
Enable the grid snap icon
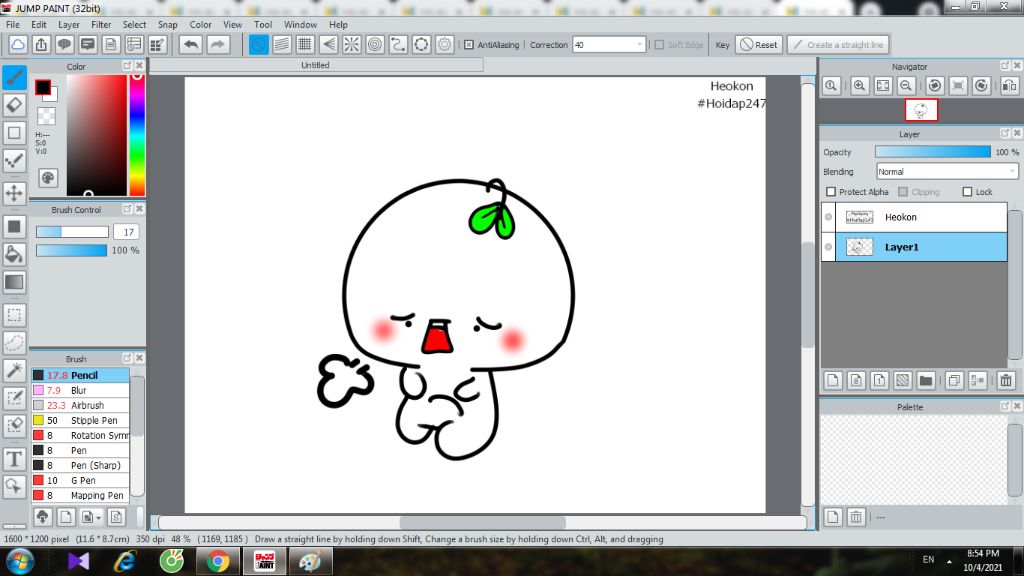coord(305,44)
